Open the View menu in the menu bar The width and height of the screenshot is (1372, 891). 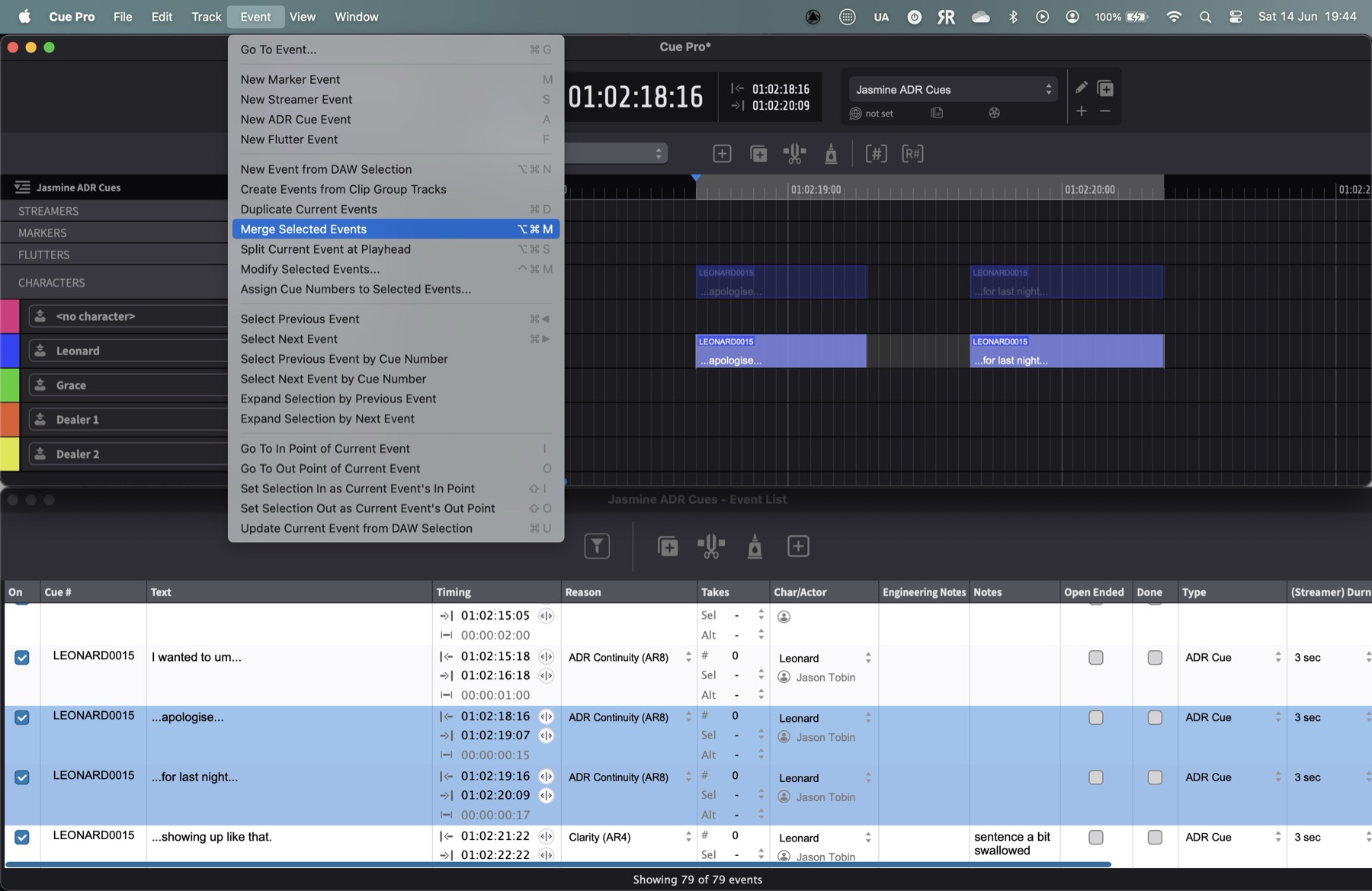click(x=302, y=17)
